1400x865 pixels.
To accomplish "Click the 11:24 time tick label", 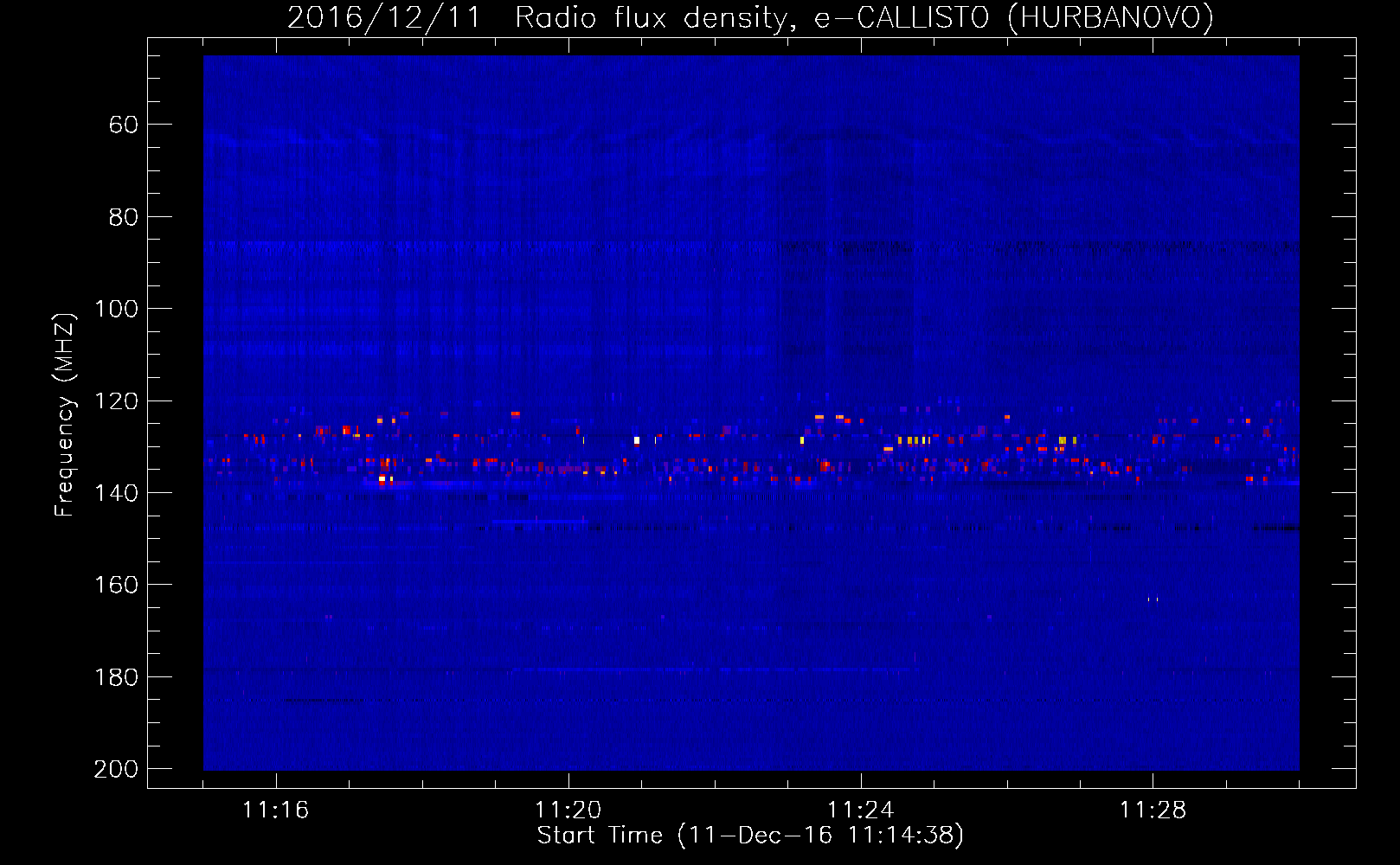I will [x=861, y=811].
